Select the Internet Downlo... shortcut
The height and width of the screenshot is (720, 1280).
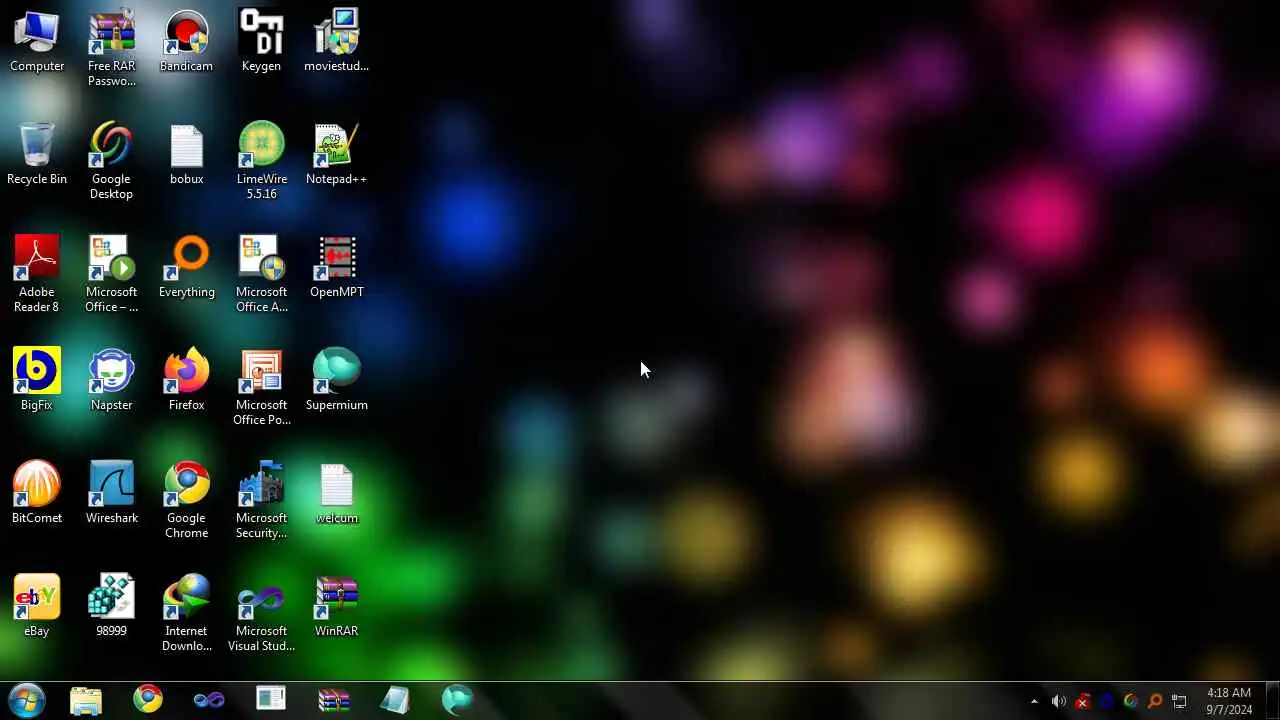point(186,613)
